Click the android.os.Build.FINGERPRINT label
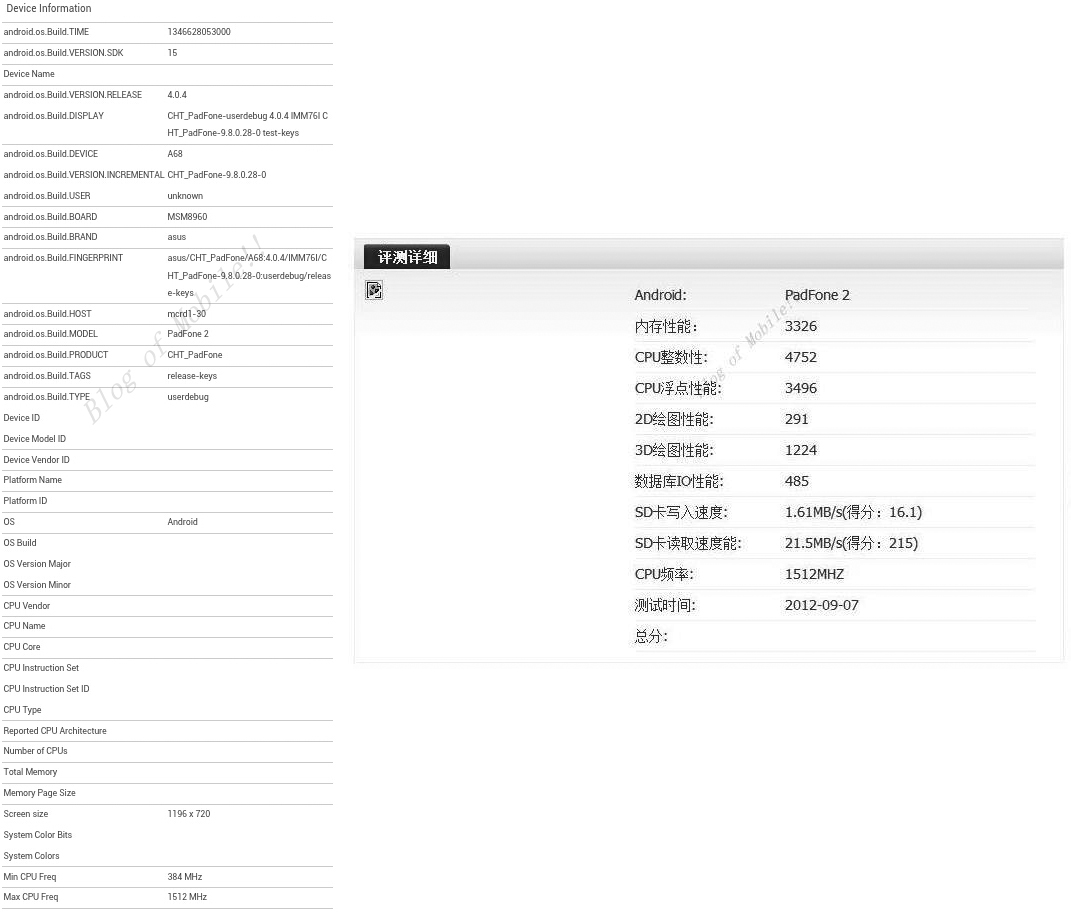This screenshot has width=1071, height=912. [x=63, y=258]
